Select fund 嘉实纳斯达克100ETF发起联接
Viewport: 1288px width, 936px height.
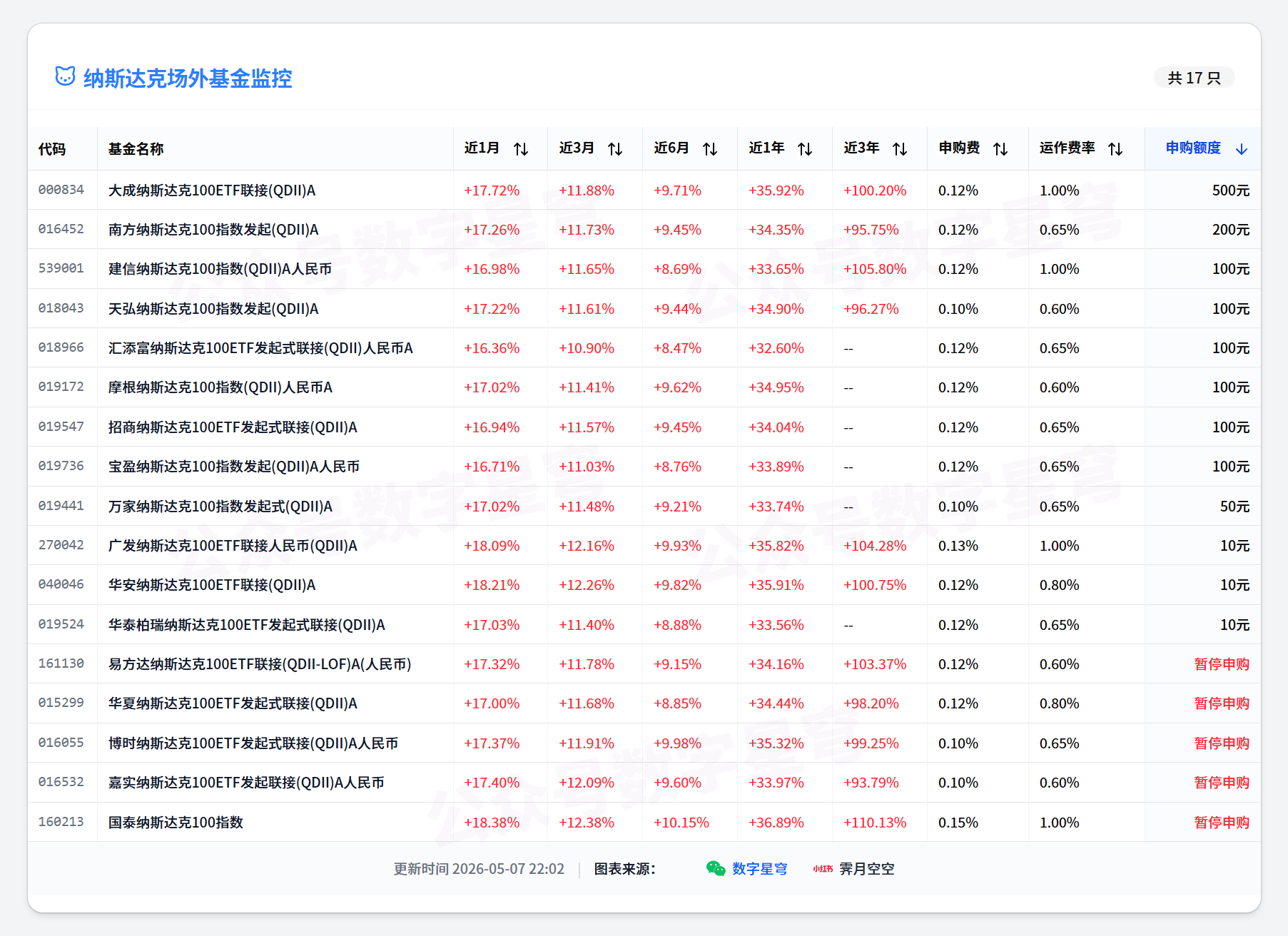246,783
